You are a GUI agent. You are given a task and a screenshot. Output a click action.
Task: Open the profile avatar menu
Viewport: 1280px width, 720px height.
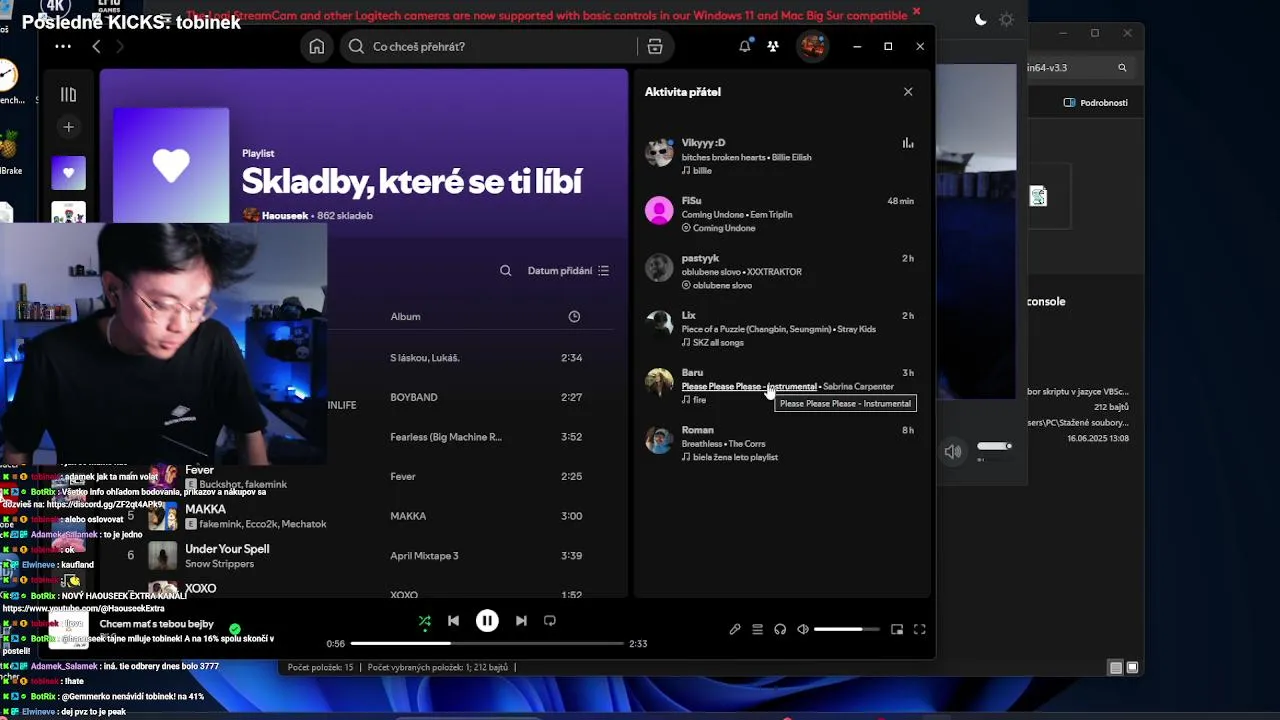(812, 46)
